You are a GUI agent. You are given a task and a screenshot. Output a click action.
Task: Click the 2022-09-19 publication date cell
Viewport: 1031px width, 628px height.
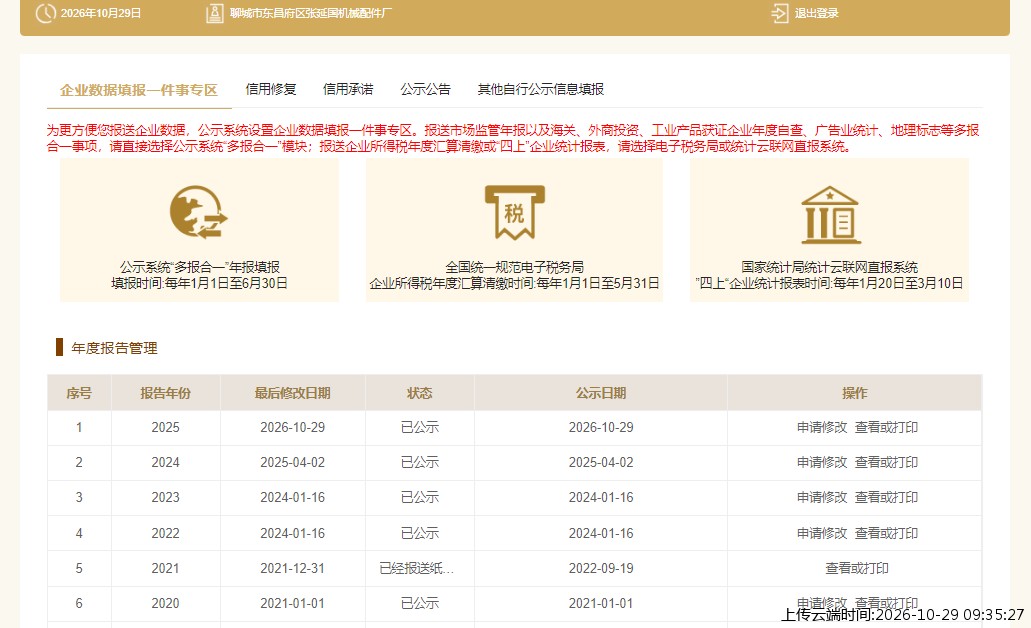(601, 568)
